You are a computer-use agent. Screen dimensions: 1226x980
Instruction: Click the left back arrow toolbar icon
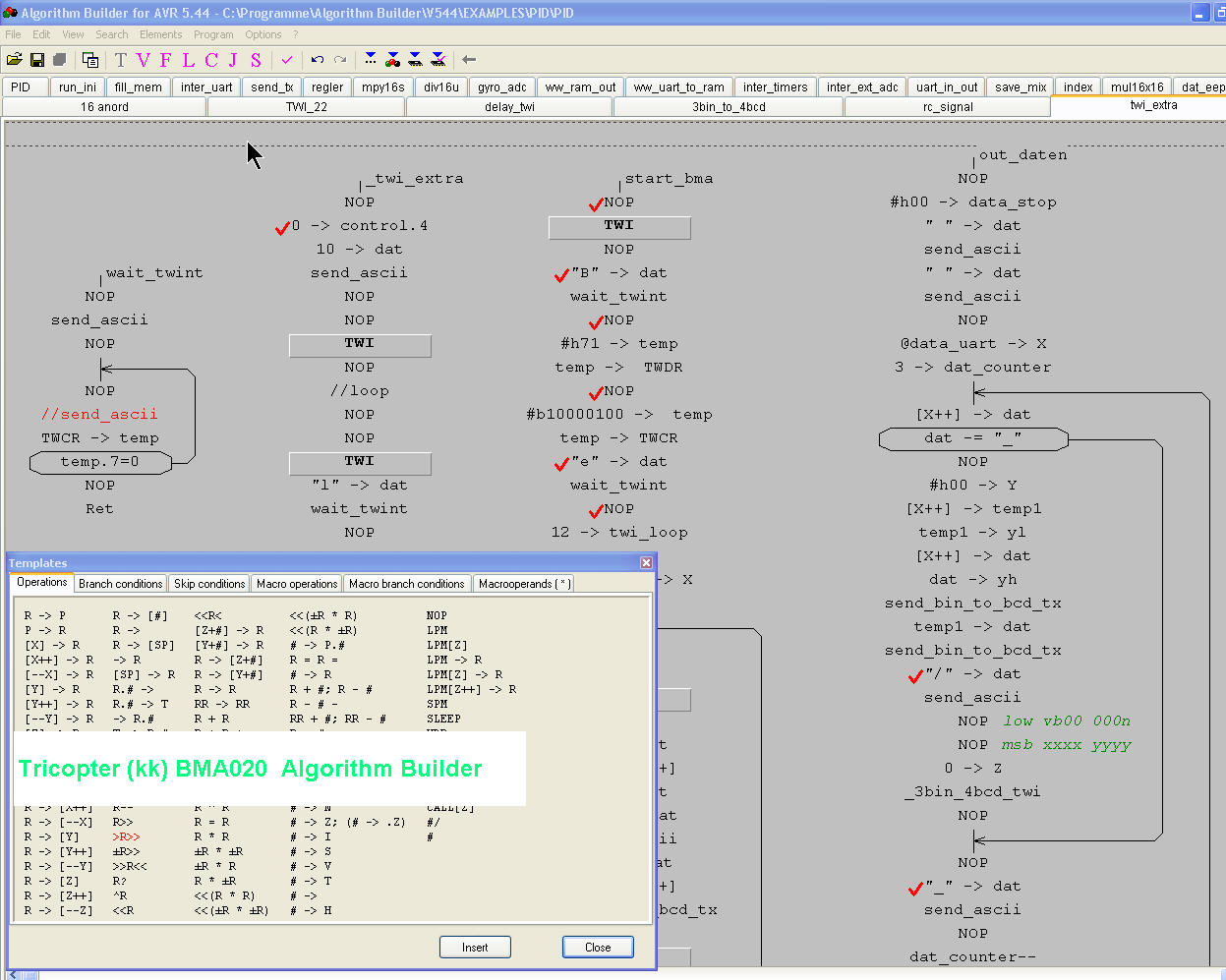[x=469, y=60]
